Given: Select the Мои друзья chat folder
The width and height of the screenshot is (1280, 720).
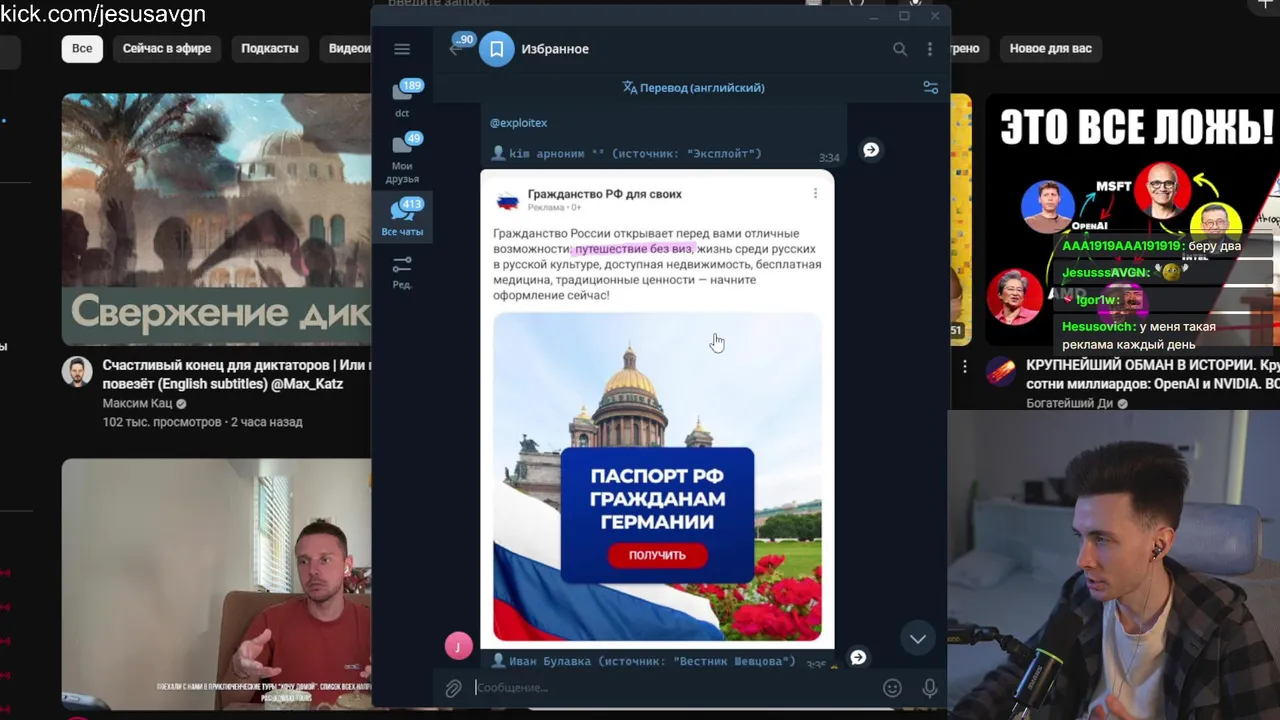Looking at the screenshot, I should 402,158.
